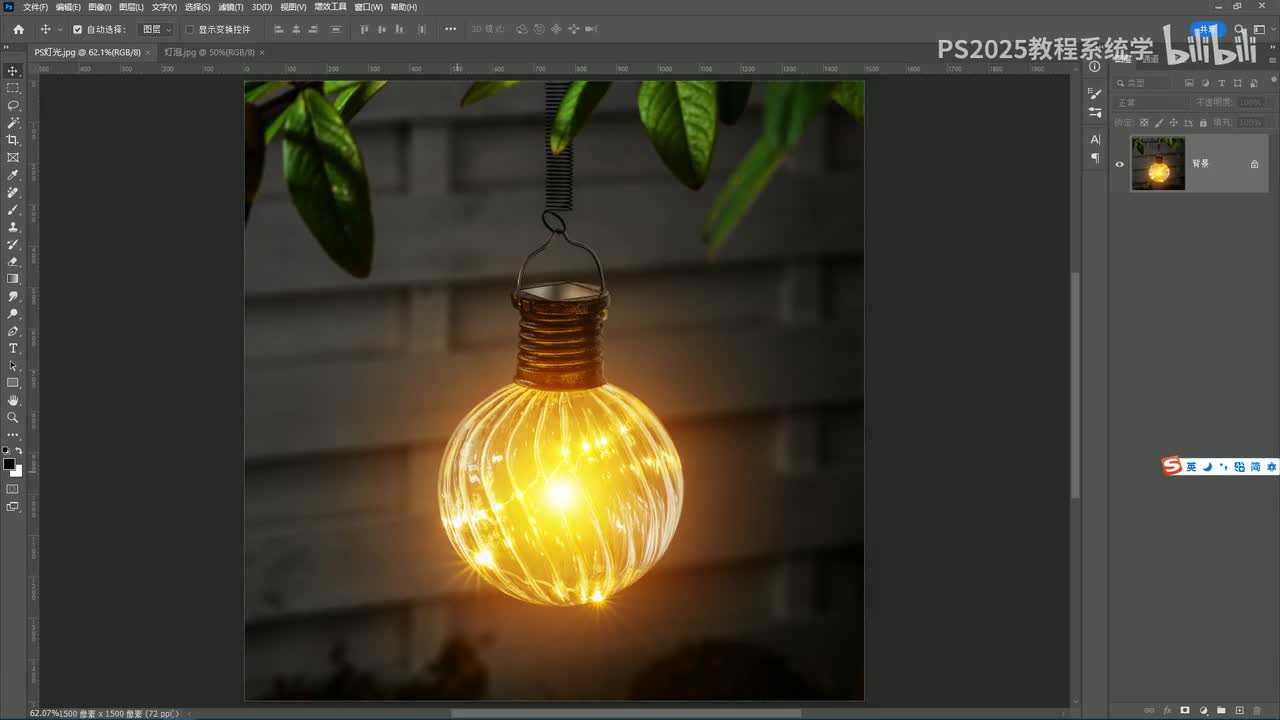Select the Eraser tool
The width and height of the screenshot is (1280, 720).
click(x=13, y=262)
